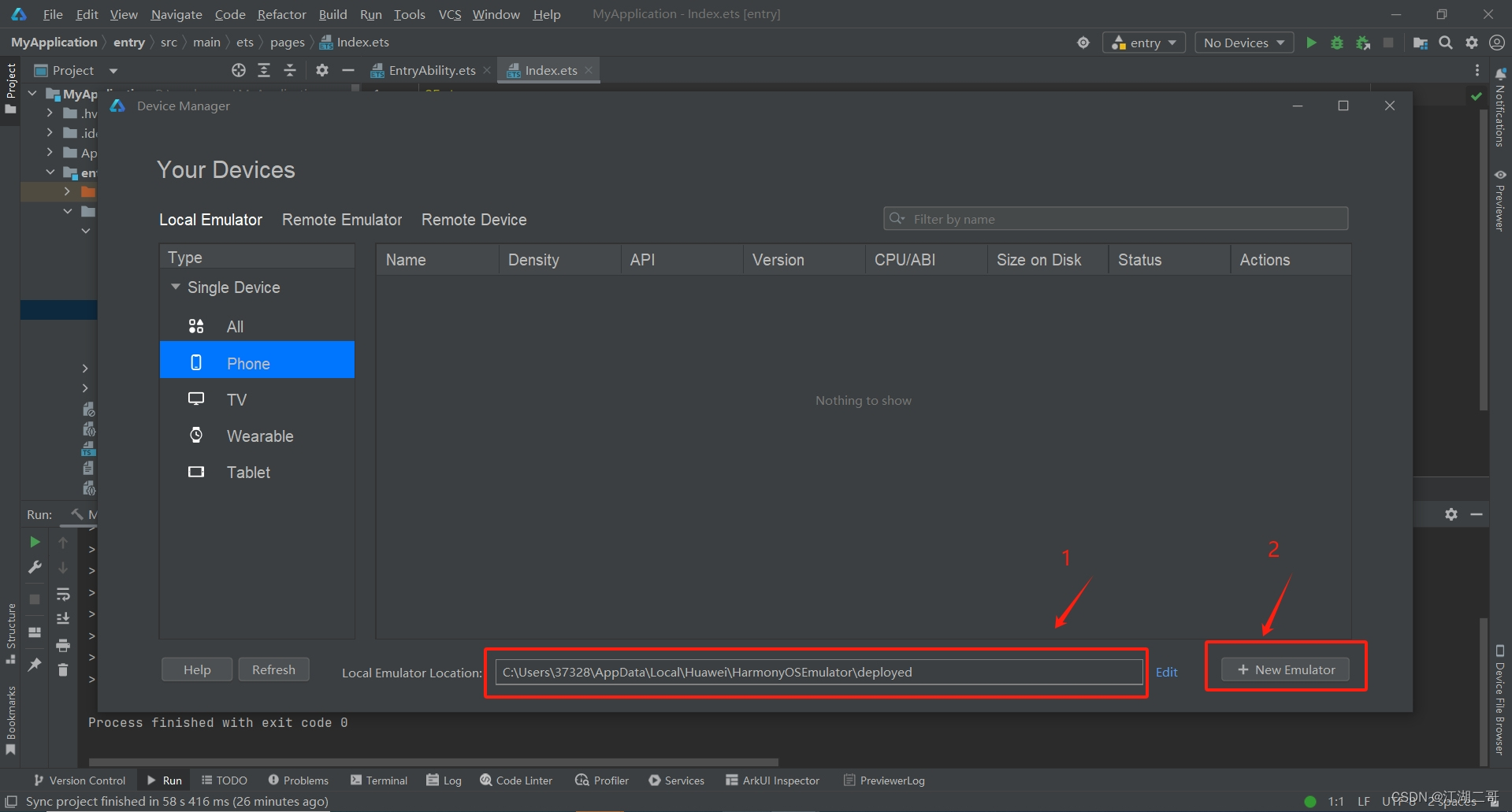The height and width of the screenshot is (812, 1512).
Task: Click the wrench icon in Run panel
Action: coord(35,567)
